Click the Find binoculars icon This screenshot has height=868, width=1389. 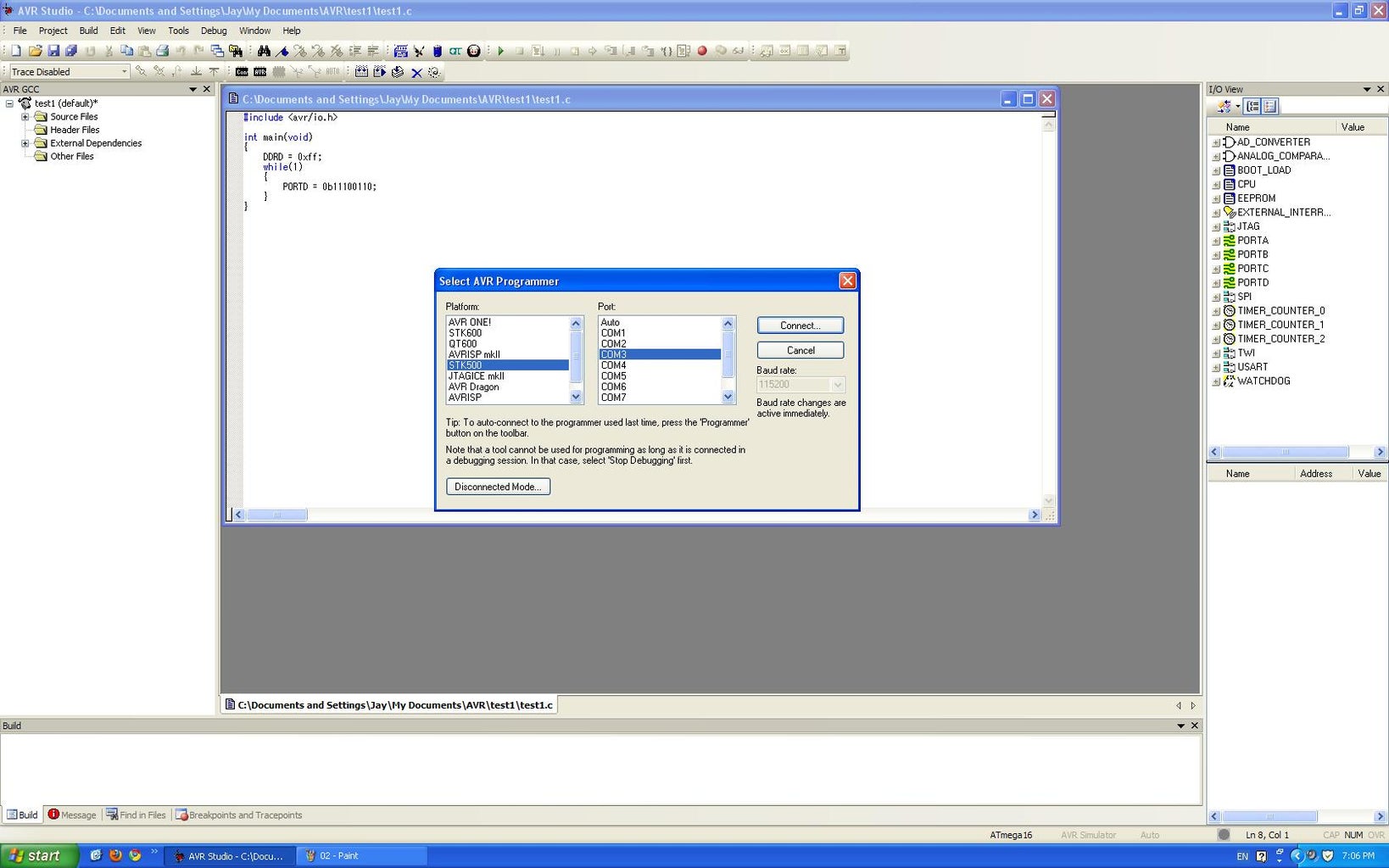click(264, 51)
